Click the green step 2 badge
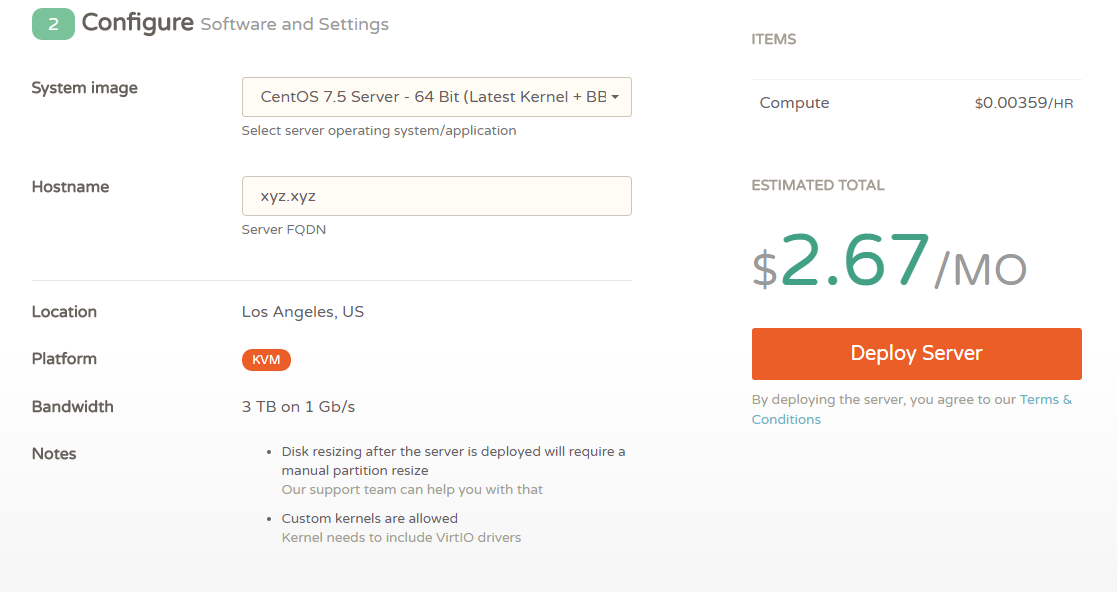This screenshot has height=592, width=1117. [x=53, y=24]
